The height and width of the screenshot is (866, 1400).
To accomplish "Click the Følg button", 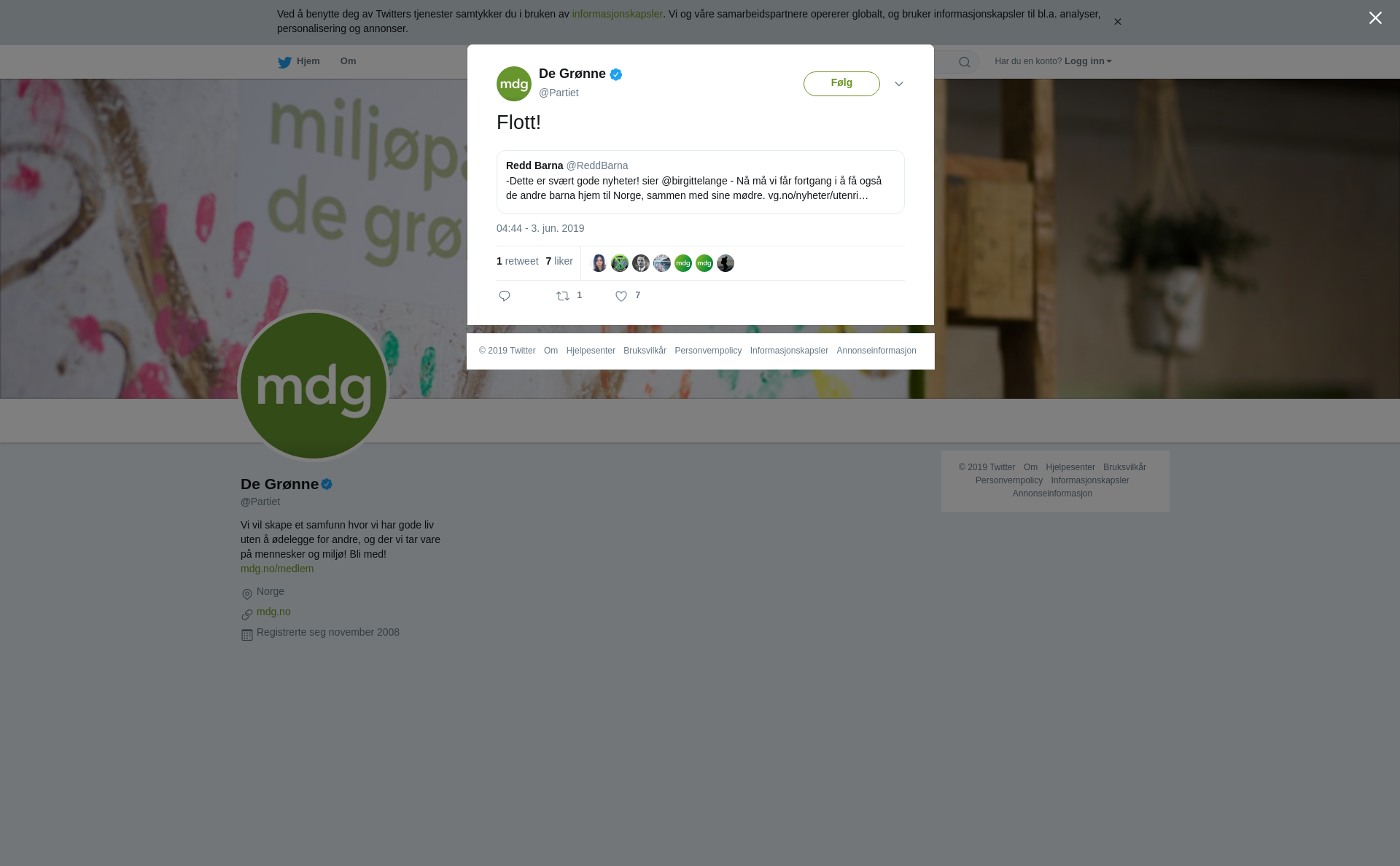I will (841, 84).
